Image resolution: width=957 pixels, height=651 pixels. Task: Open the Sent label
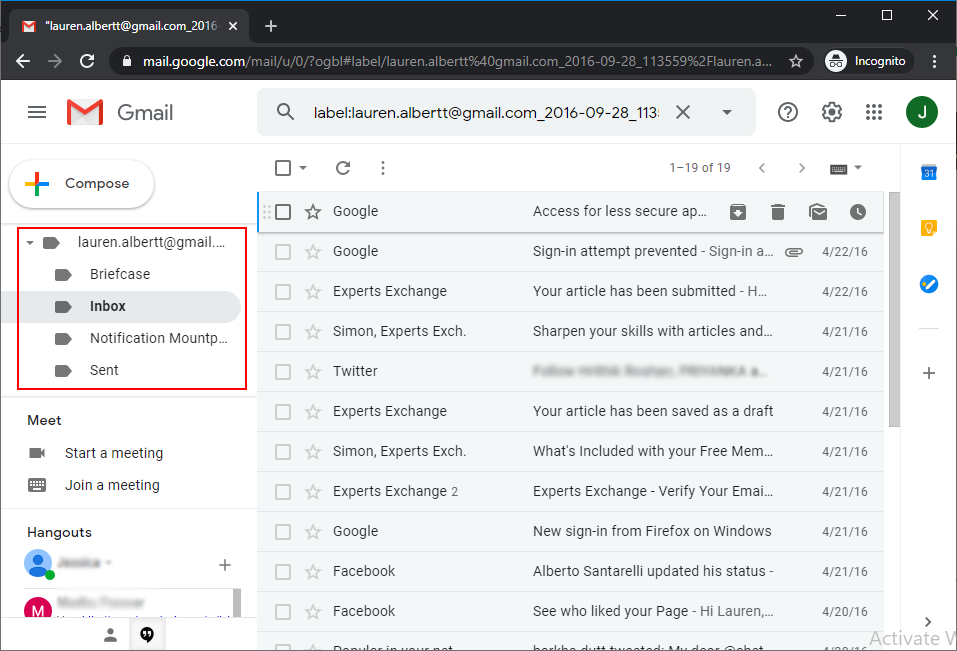coord(104,370)
